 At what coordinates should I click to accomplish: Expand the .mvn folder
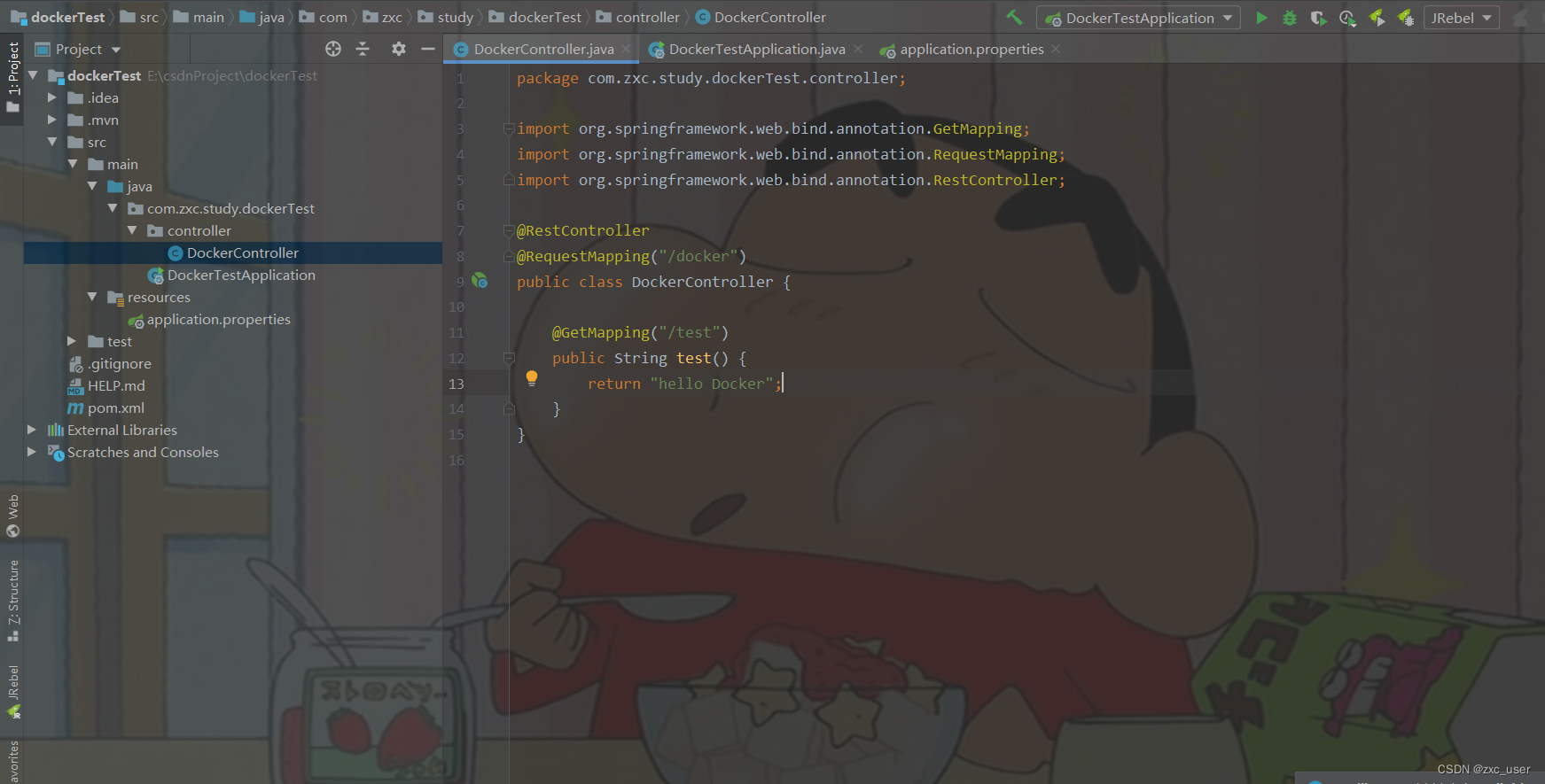click(52, 120)
